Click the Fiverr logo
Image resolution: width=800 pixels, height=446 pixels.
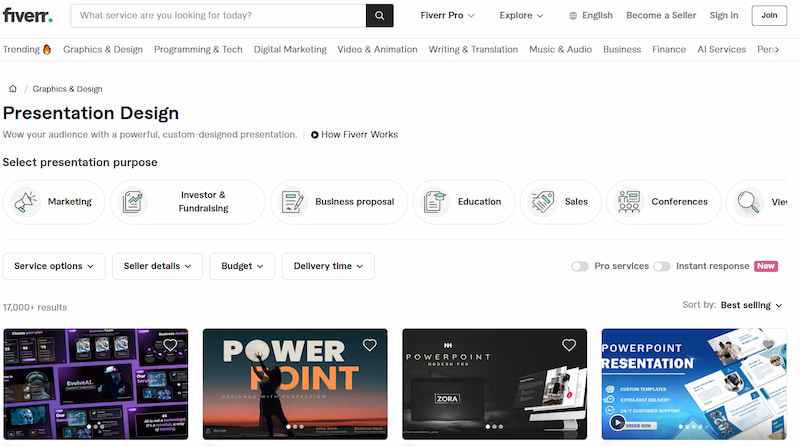(x=28, y=15)
